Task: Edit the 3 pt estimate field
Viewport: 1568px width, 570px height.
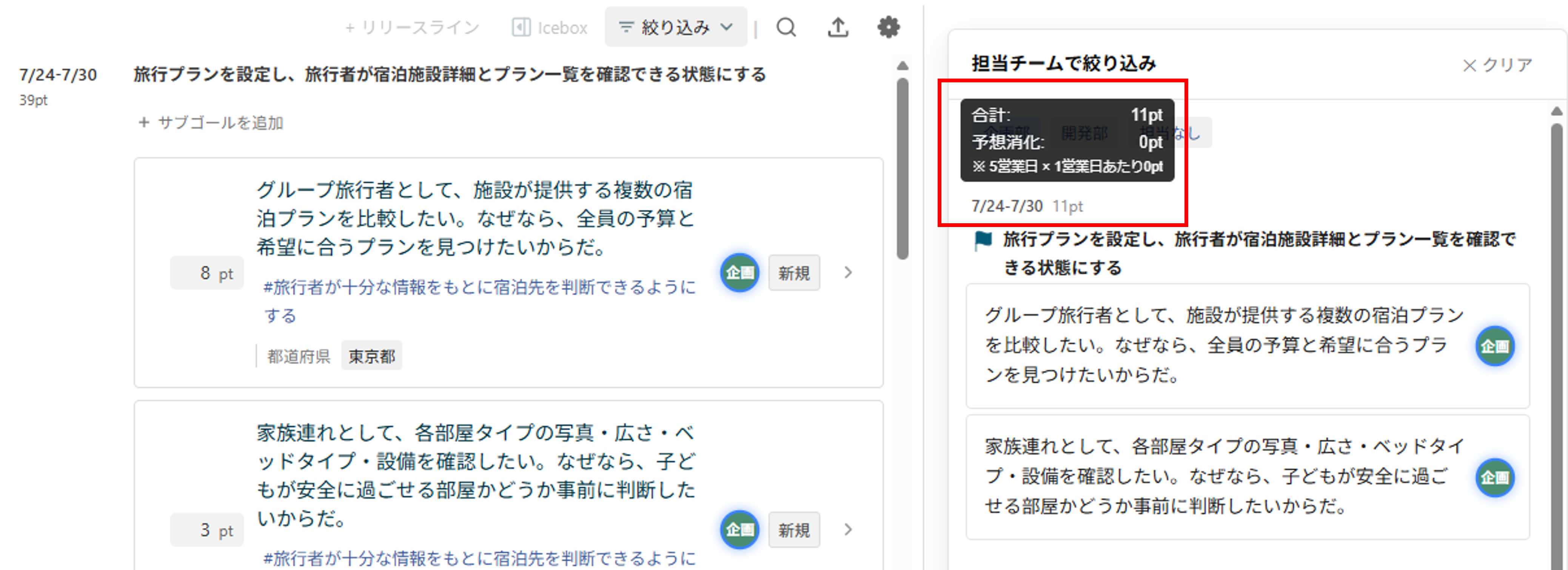Action: (207, 530)
